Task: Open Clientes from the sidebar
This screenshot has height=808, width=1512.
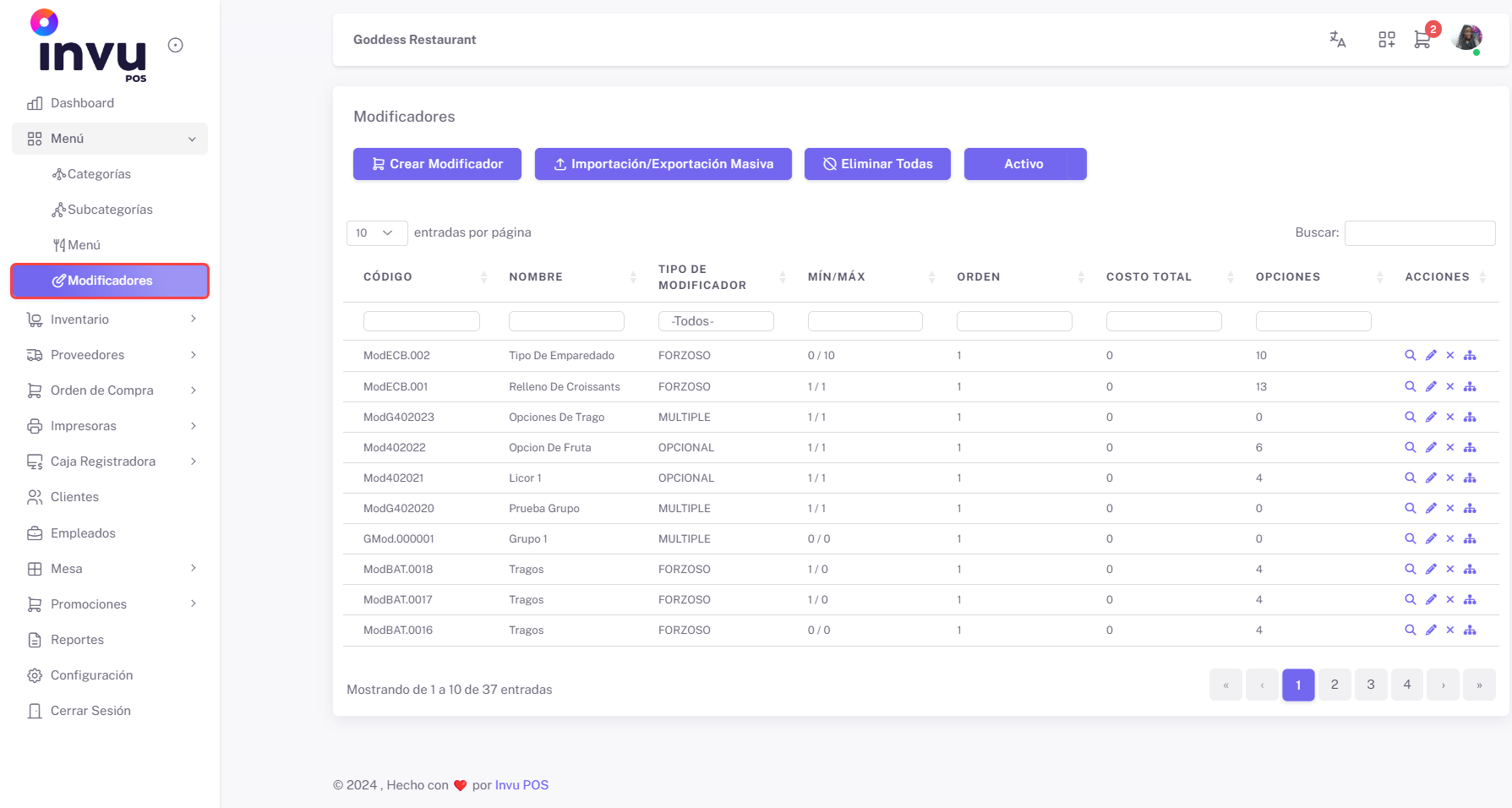Action: pos(110,497)
